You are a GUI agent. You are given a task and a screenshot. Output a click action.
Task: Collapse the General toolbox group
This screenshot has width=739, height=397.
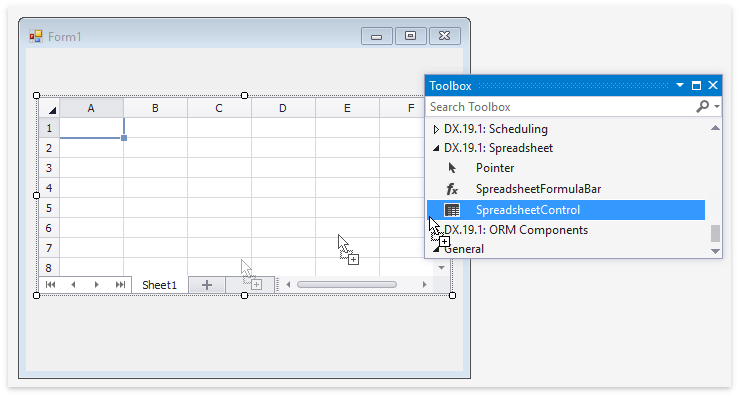coord(436,249)
